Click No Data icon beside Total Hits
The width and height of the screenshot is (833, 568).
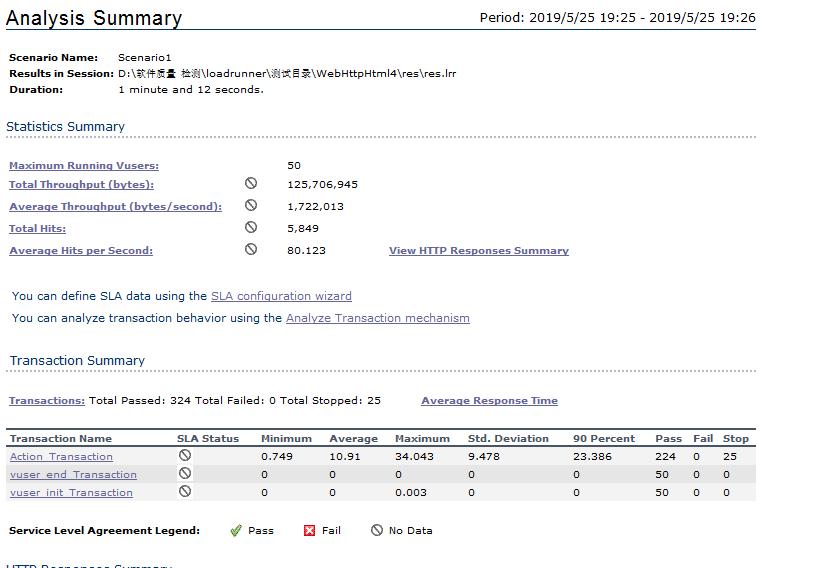click(x=251, y=228)
